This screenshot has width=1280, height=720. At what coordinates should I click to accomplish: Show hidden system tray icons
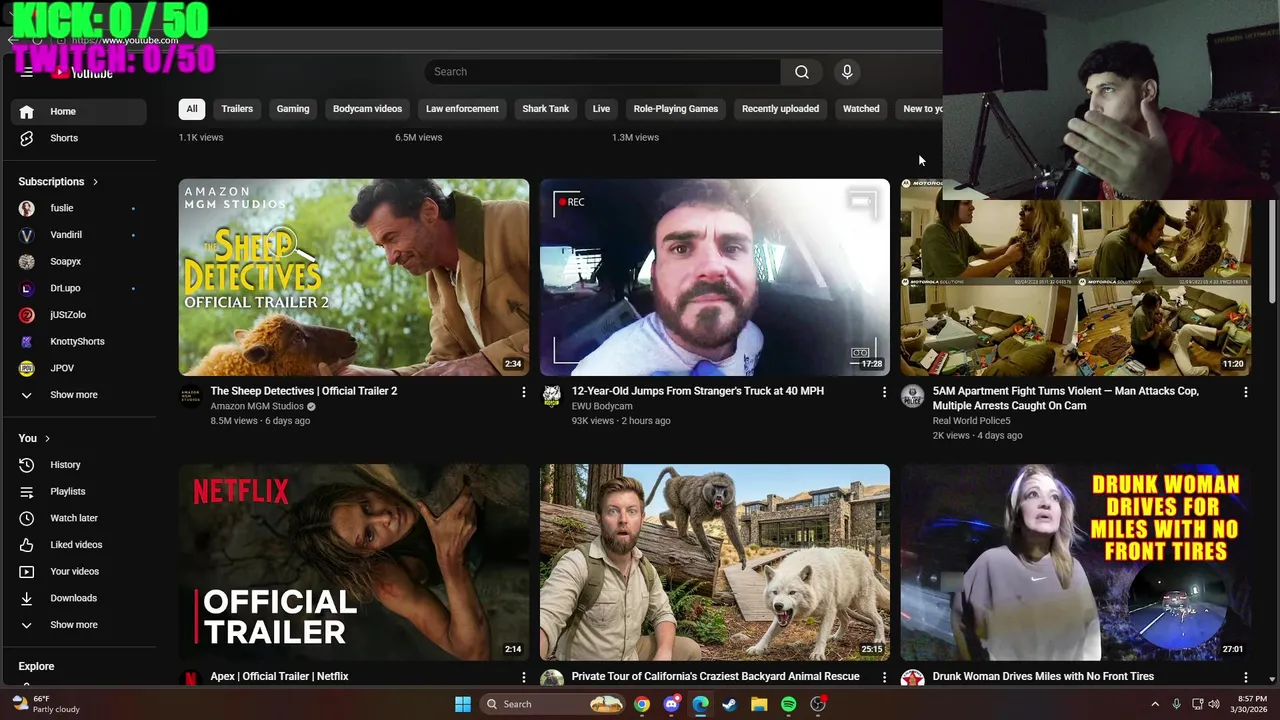point(1154,704)
